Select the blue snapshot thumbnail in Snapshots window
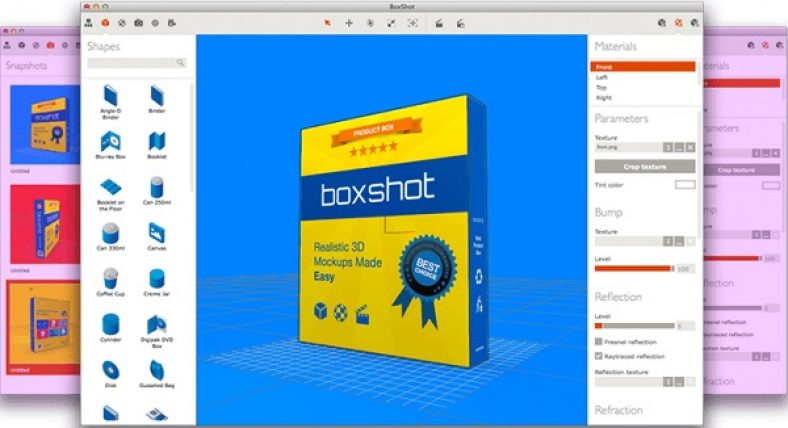The image size is (788, 428). 45,125
